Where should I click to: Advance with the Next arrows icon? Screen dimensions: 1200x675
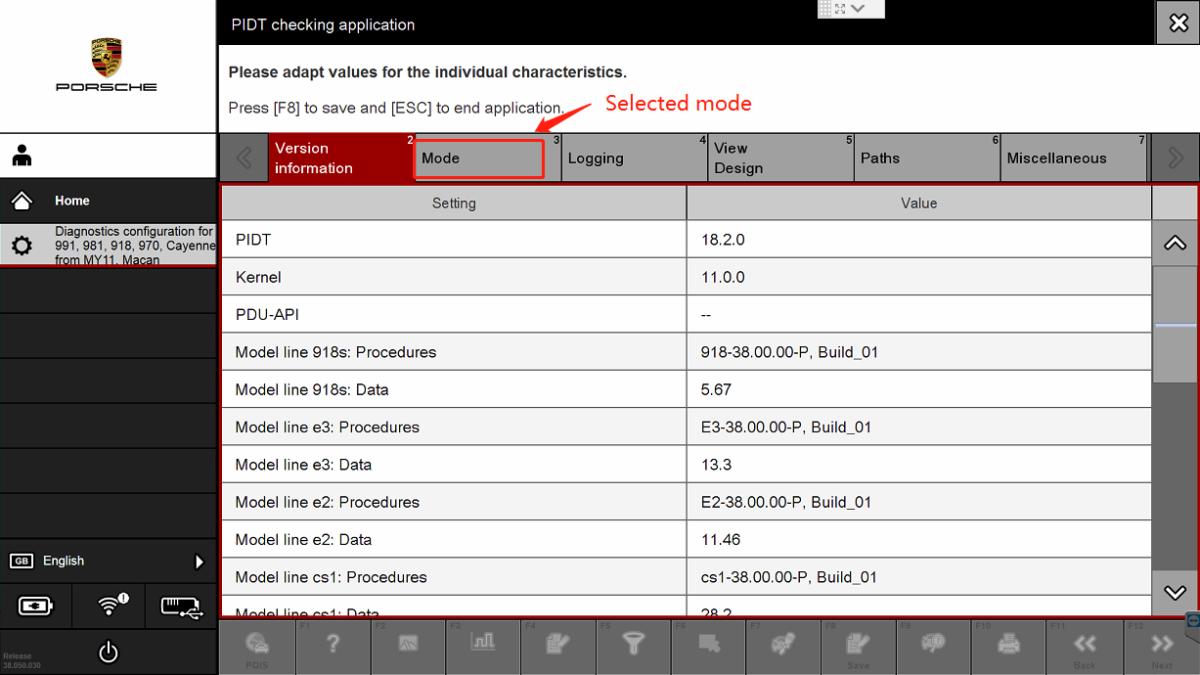point(1160,645)
